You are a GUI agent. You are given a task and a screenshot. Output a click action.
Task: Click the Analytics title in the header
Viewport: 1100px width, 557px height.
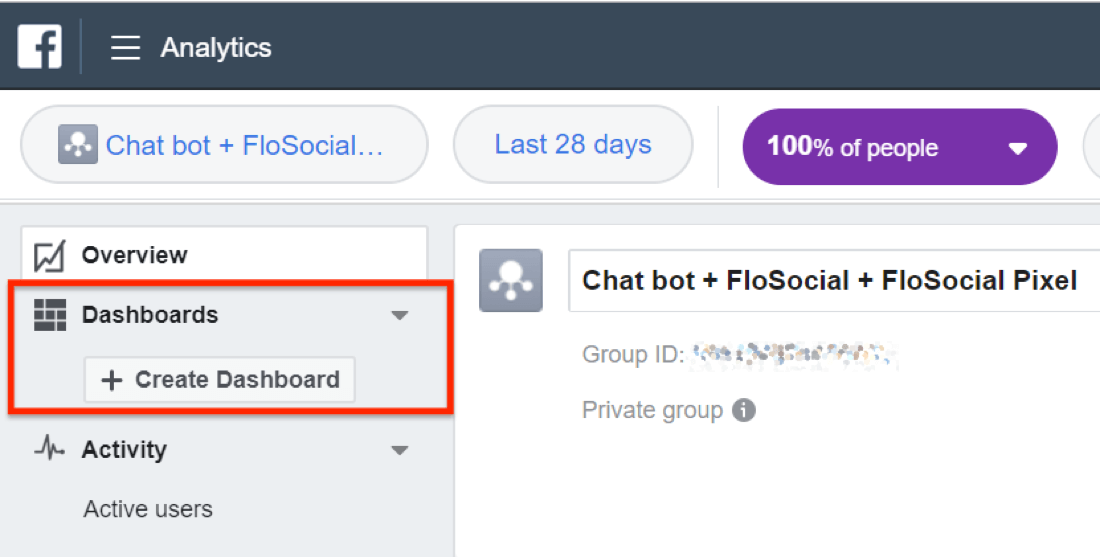(216, 48)
